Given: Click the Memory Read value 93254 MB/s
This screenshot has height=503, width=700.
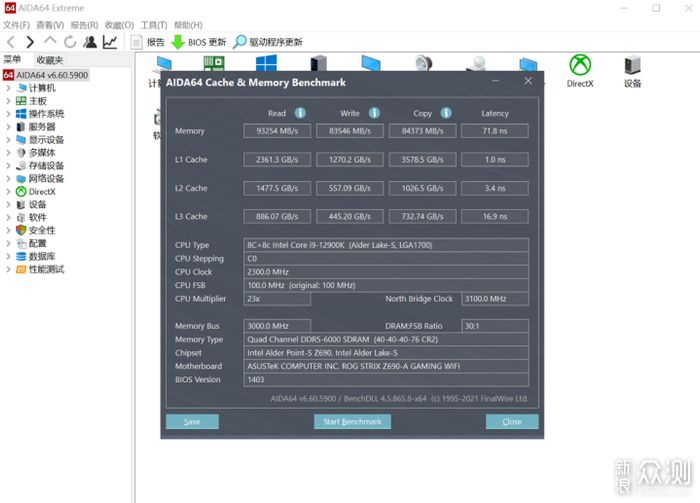Looking at the screenshot, I should tap(277, 131).
